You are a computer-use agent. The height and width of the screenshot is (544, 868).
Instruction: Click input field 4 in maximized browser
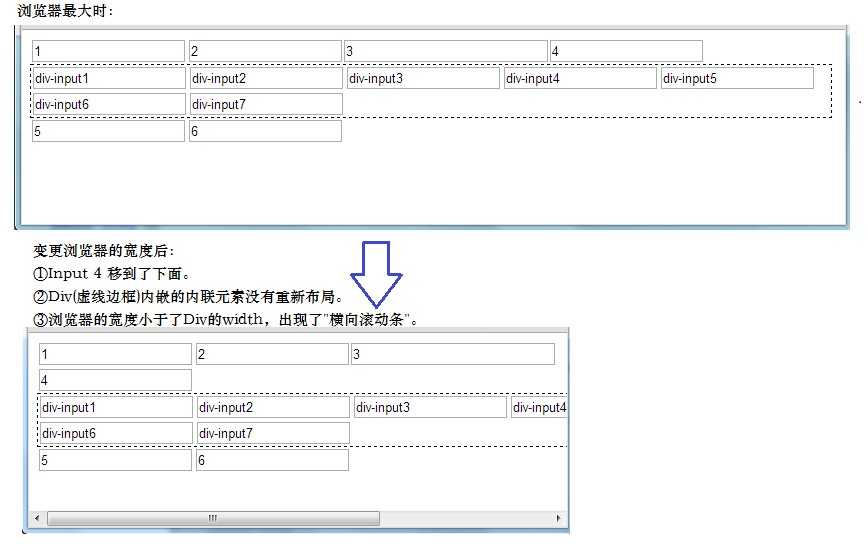coord(627,51)
